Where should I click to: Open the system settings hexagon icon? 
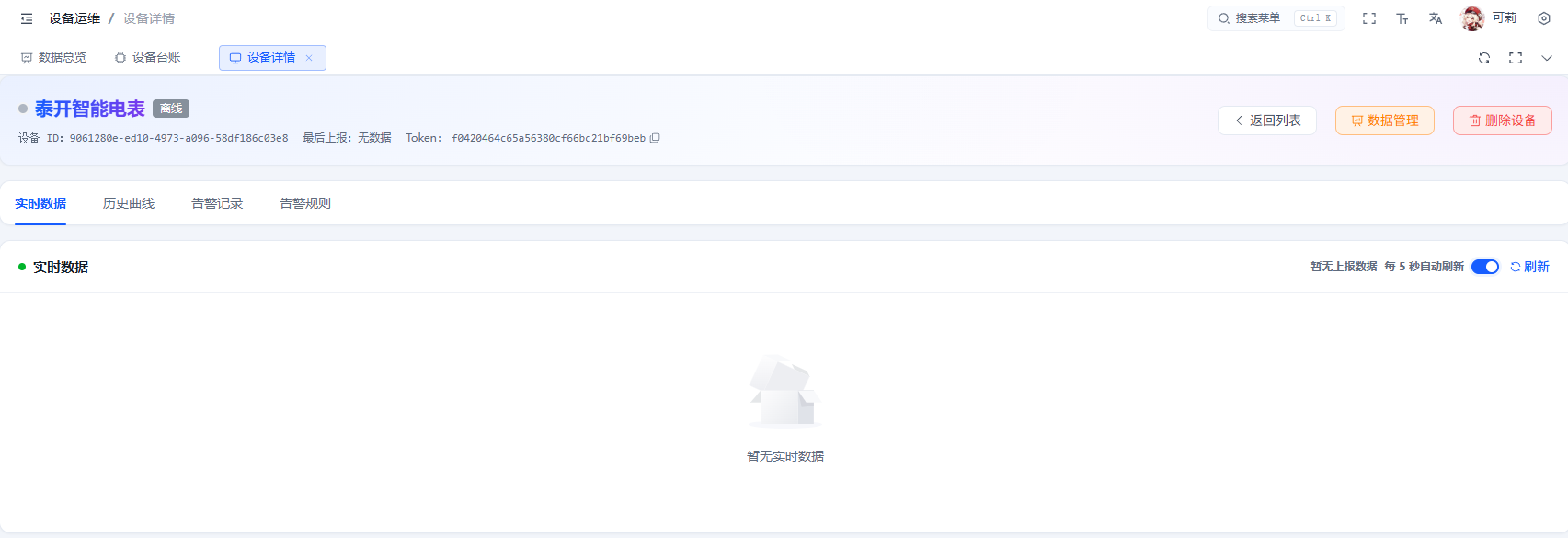point(1544,18)
